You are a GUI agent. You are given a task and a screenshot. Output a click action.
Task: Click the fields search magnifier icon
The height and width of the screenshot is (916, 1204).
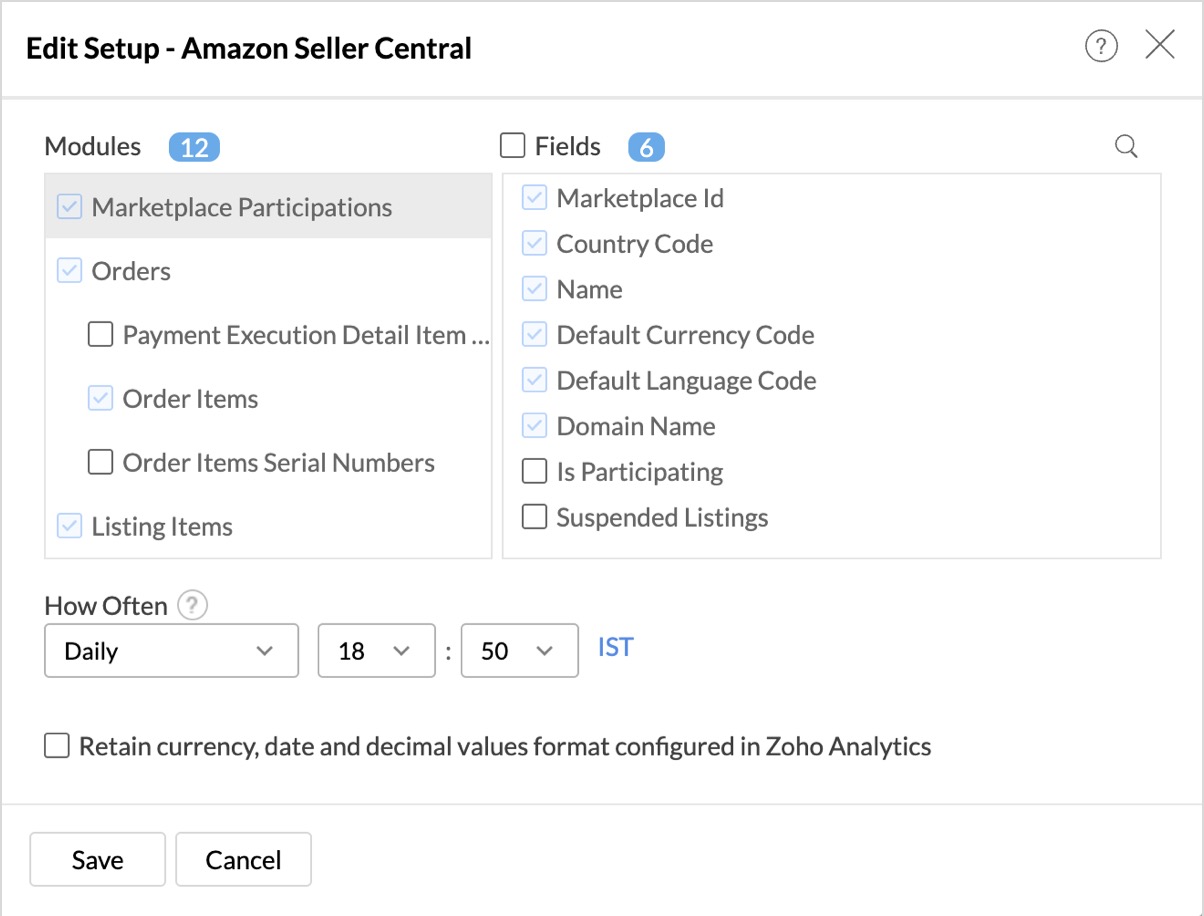[x=1126, y=147]
